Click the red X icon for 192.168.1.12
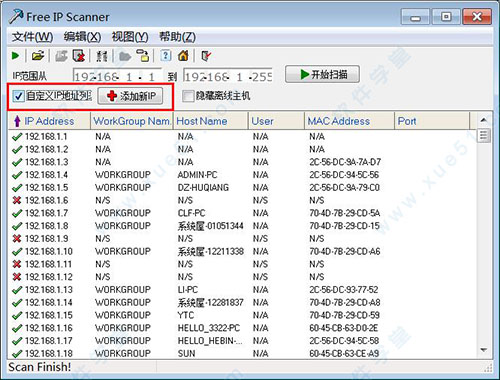Image resolution: width=500 pixels, height=380 pixels. coord(17,277)
